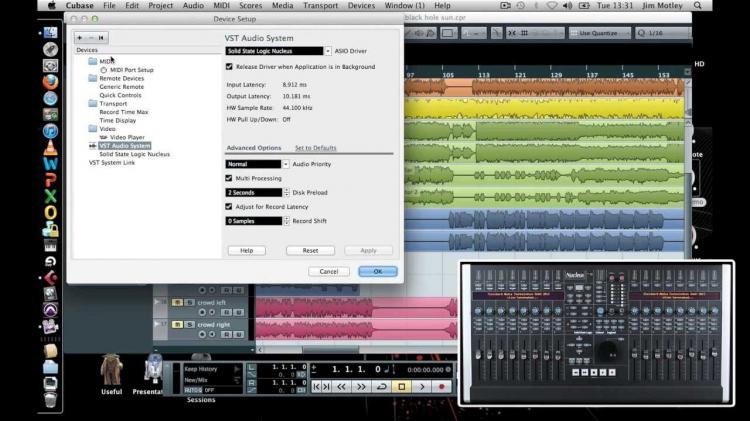The width and height of the screenshot is (750, 421).
Task: Click the red record transport button
Action: click(441, 387)
